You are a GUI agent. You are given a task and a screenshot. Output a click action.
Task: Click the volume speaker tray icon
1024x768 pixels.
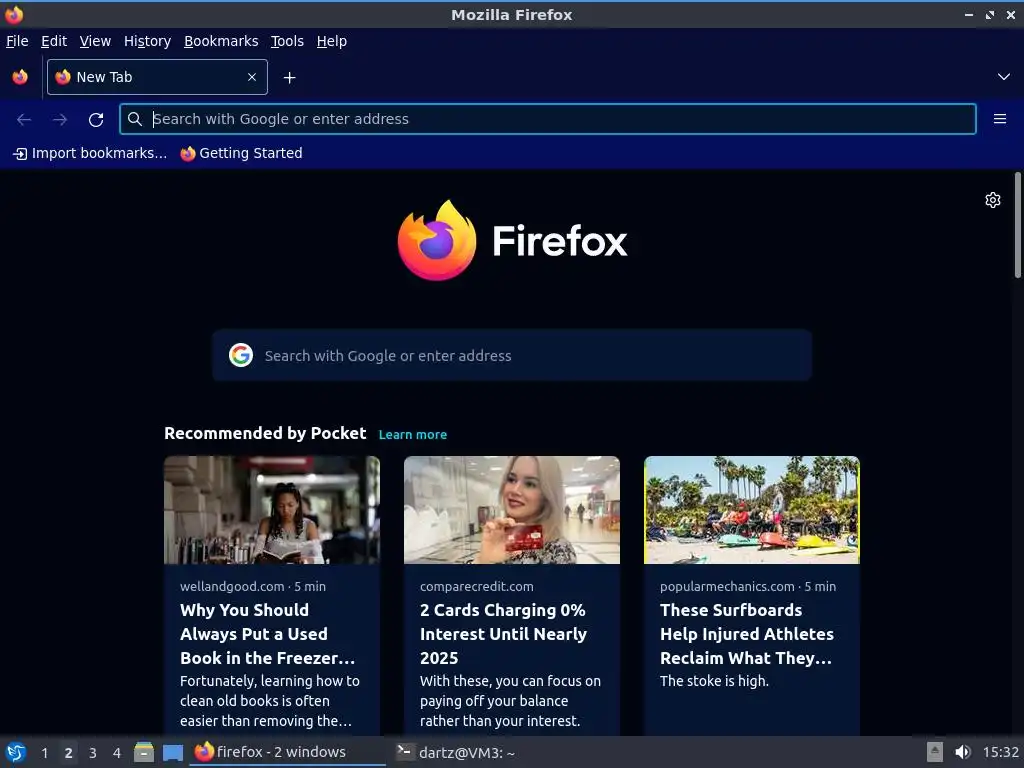[x=963, y=752]
